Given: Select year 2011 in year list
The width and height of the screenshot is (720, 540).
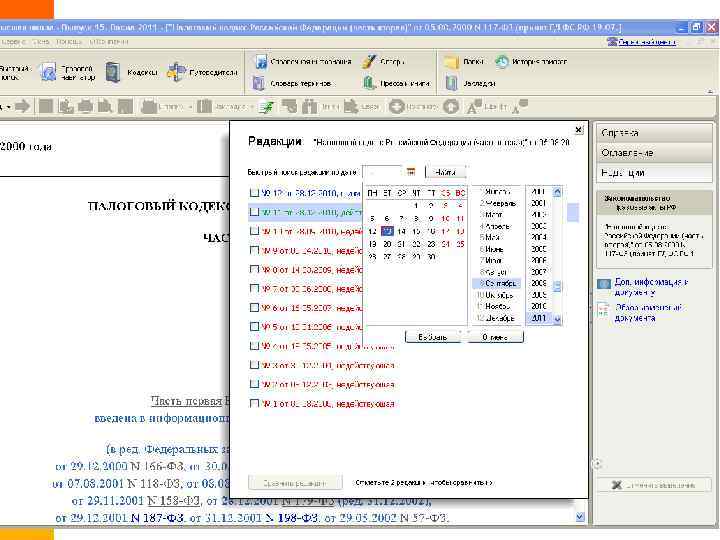Looking at the screenshot, I should (x=539, y=318).
